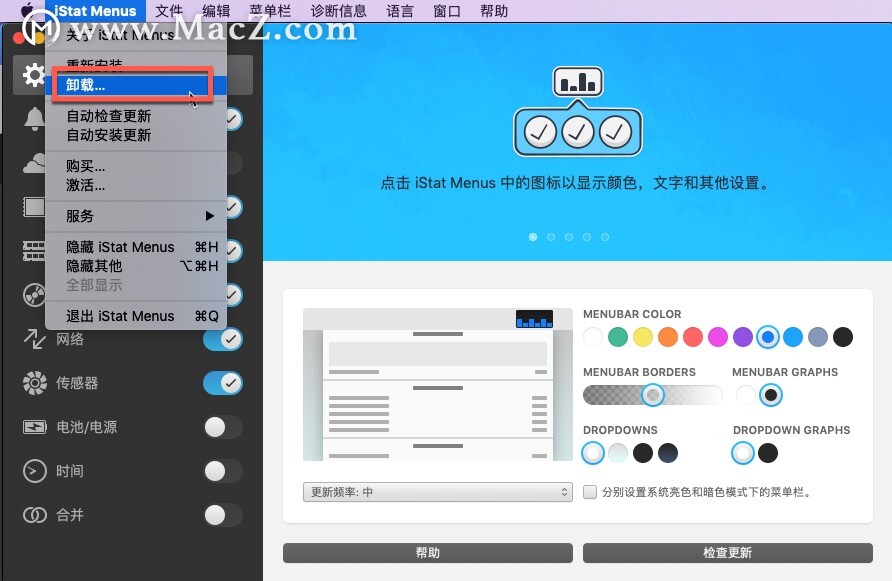Viewport: 892px width, 581px height.
Task: Choose 购买... menu item
Action: click(135, 166)
